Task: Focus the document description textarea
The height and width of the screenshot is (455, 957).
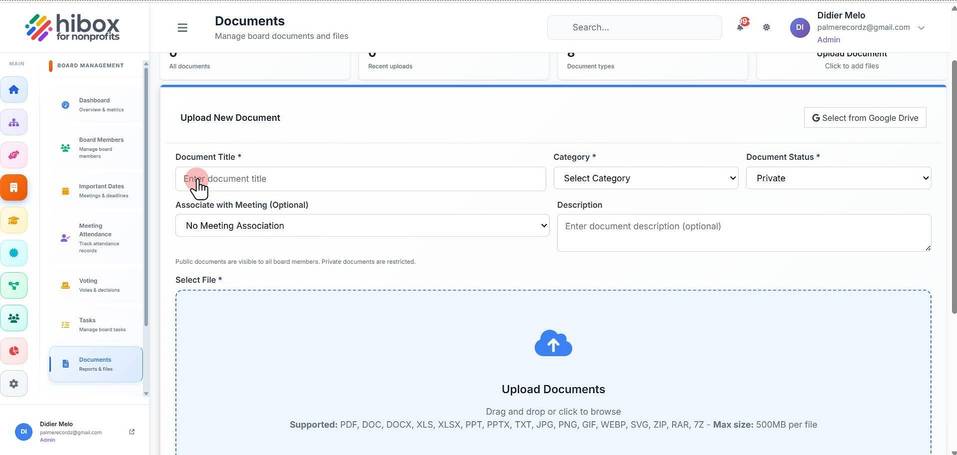Action: point(744,233)
